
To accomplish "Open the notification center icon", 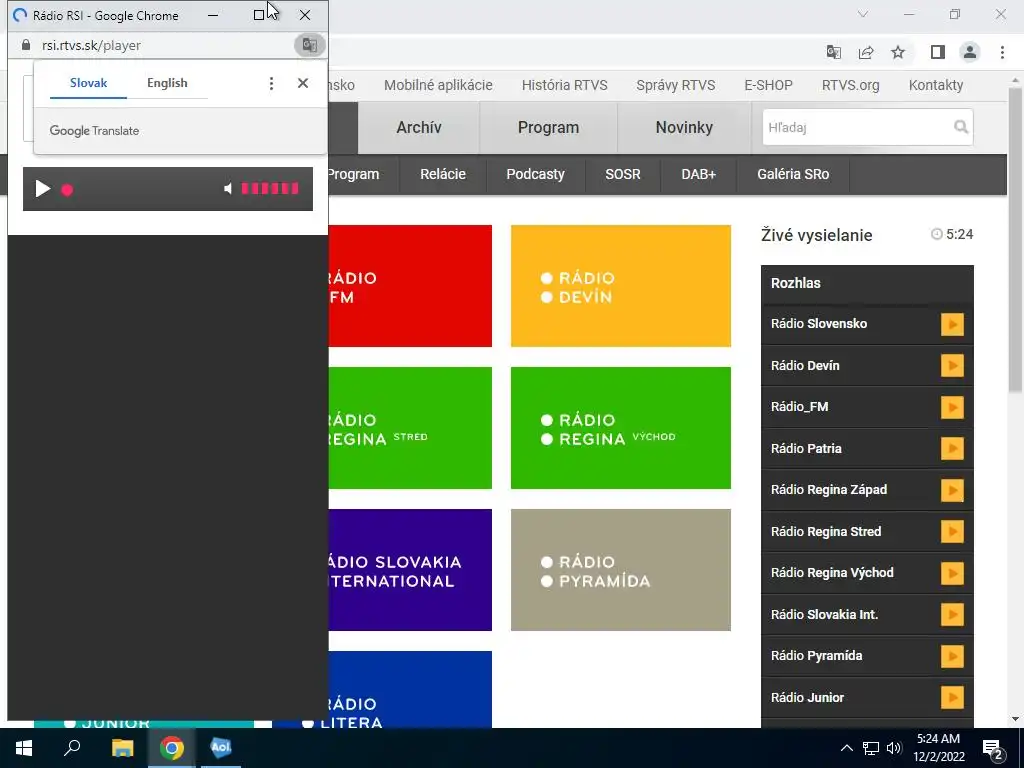I will coord(993,749).
